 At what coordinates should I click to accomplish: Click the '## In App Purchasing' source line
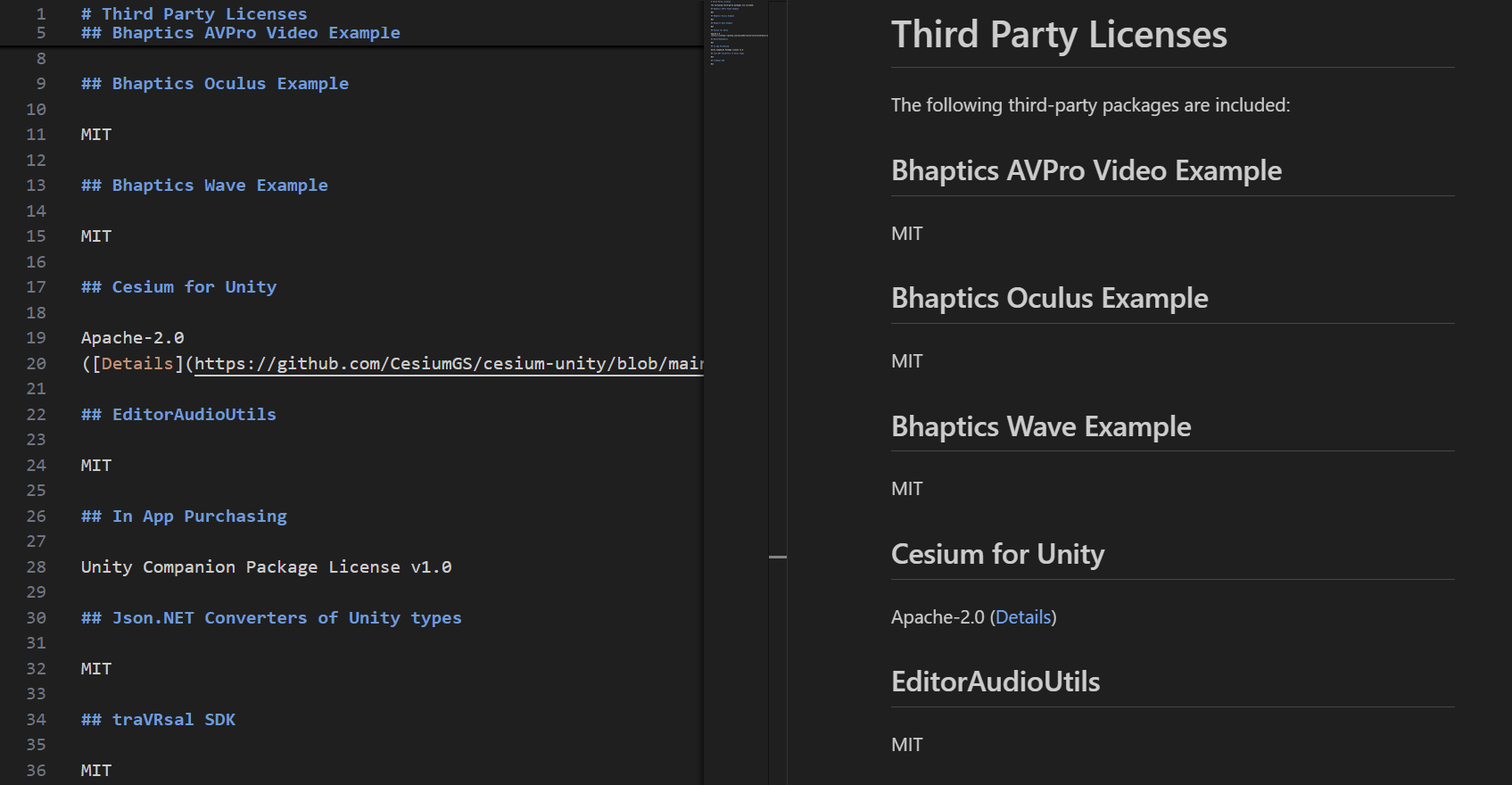184,516
